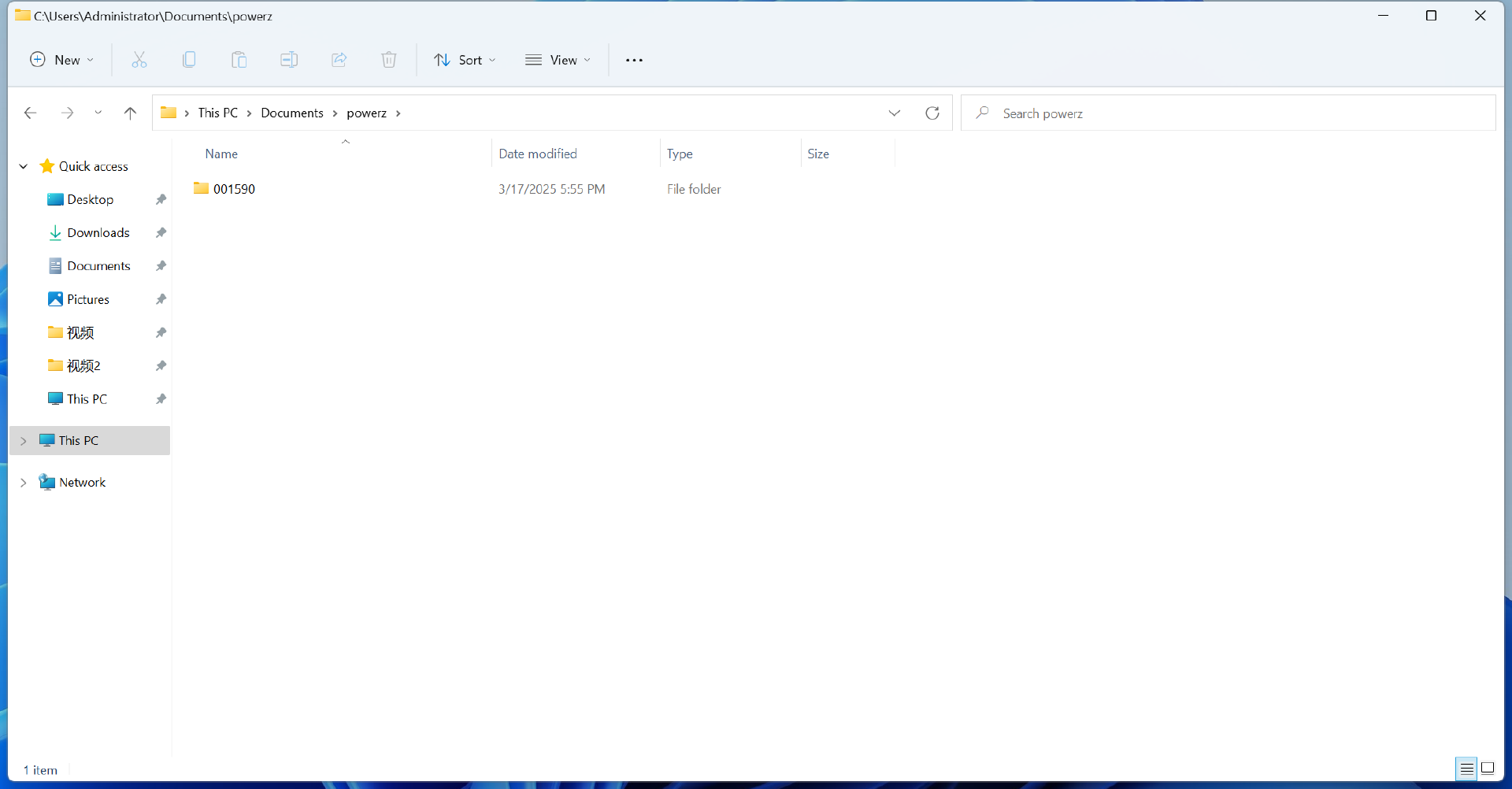
Task: Open the New item menu
Action: click(61, 59)
